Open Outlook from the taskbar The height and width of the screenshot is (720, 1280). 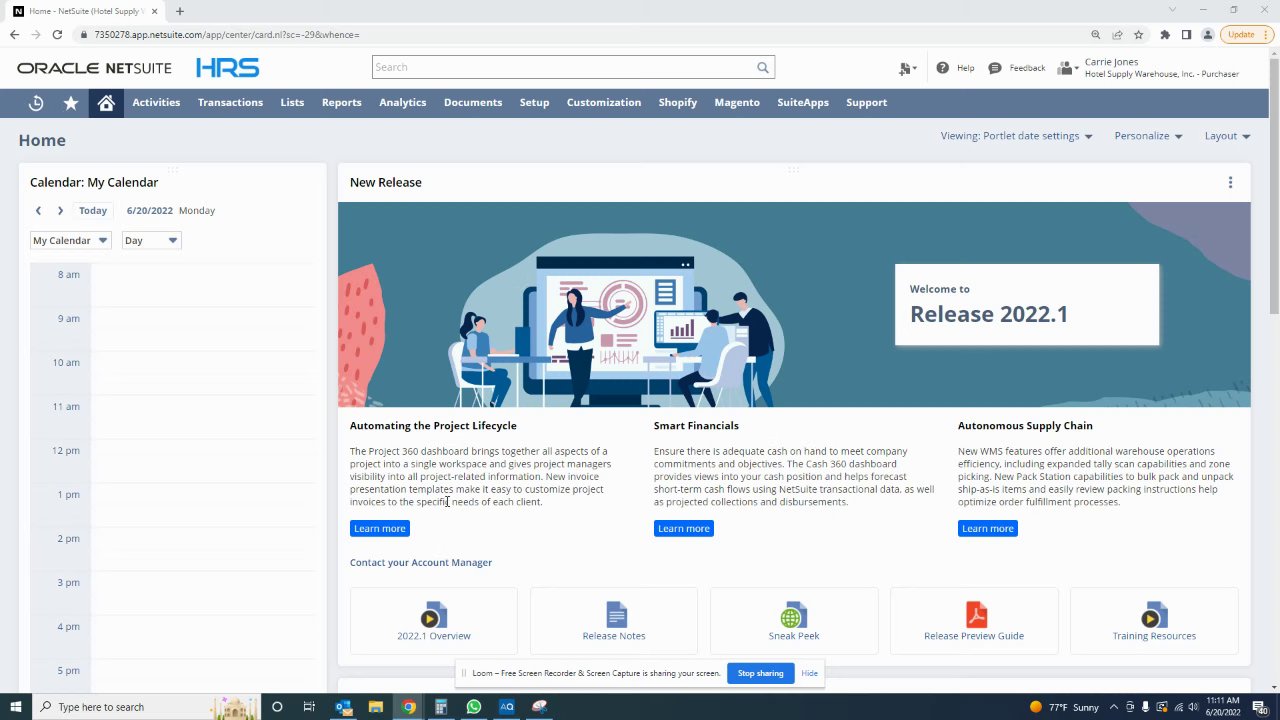(343, 707)
